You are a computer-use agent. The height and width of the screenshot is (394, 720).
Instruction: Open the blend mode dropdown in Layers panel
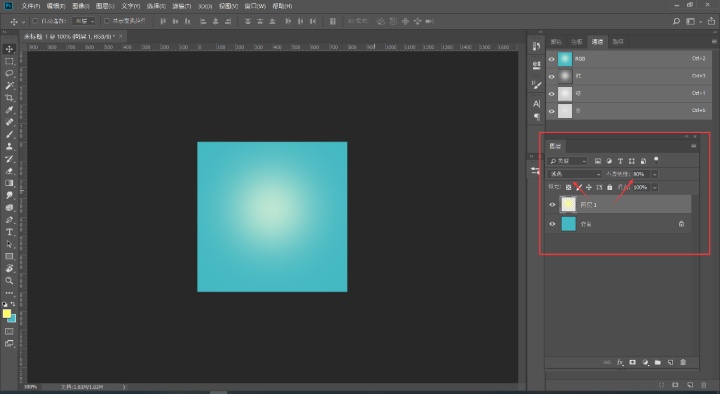(x=574, y=174)
